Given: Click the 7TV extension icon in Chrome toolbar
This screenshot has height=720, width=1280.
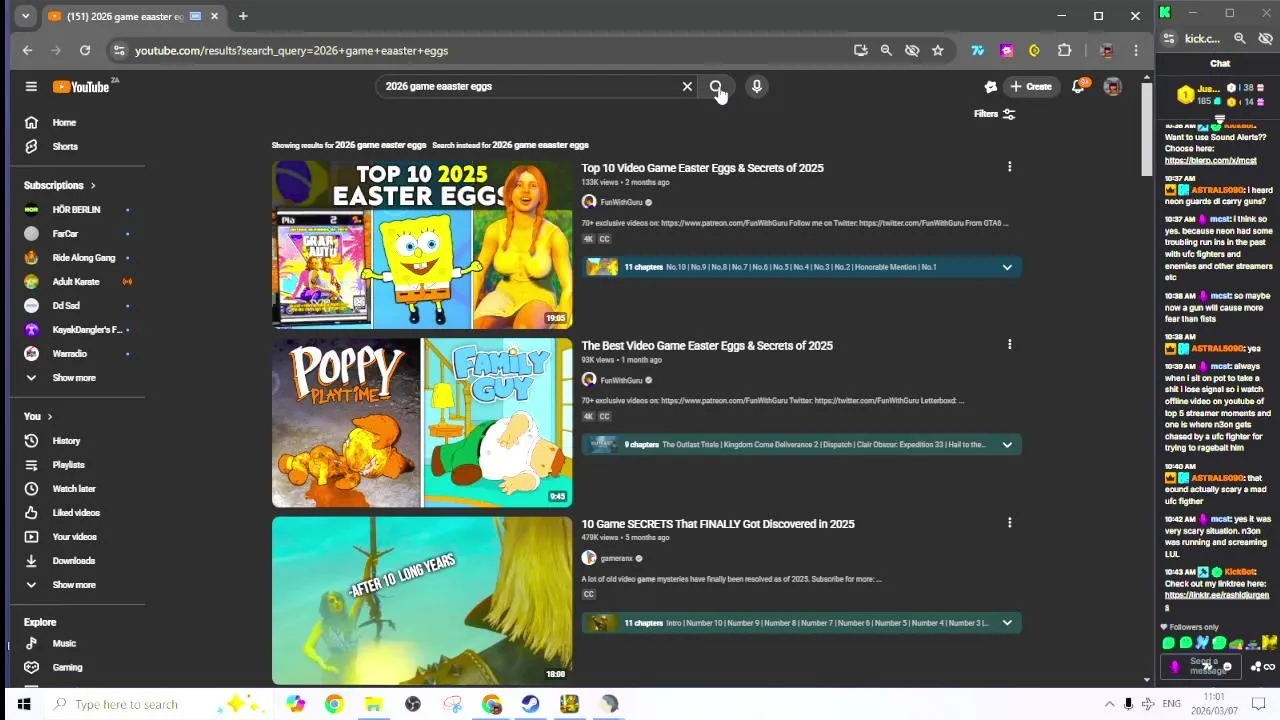Looking at the screenshot, I should tap(978, 50).
